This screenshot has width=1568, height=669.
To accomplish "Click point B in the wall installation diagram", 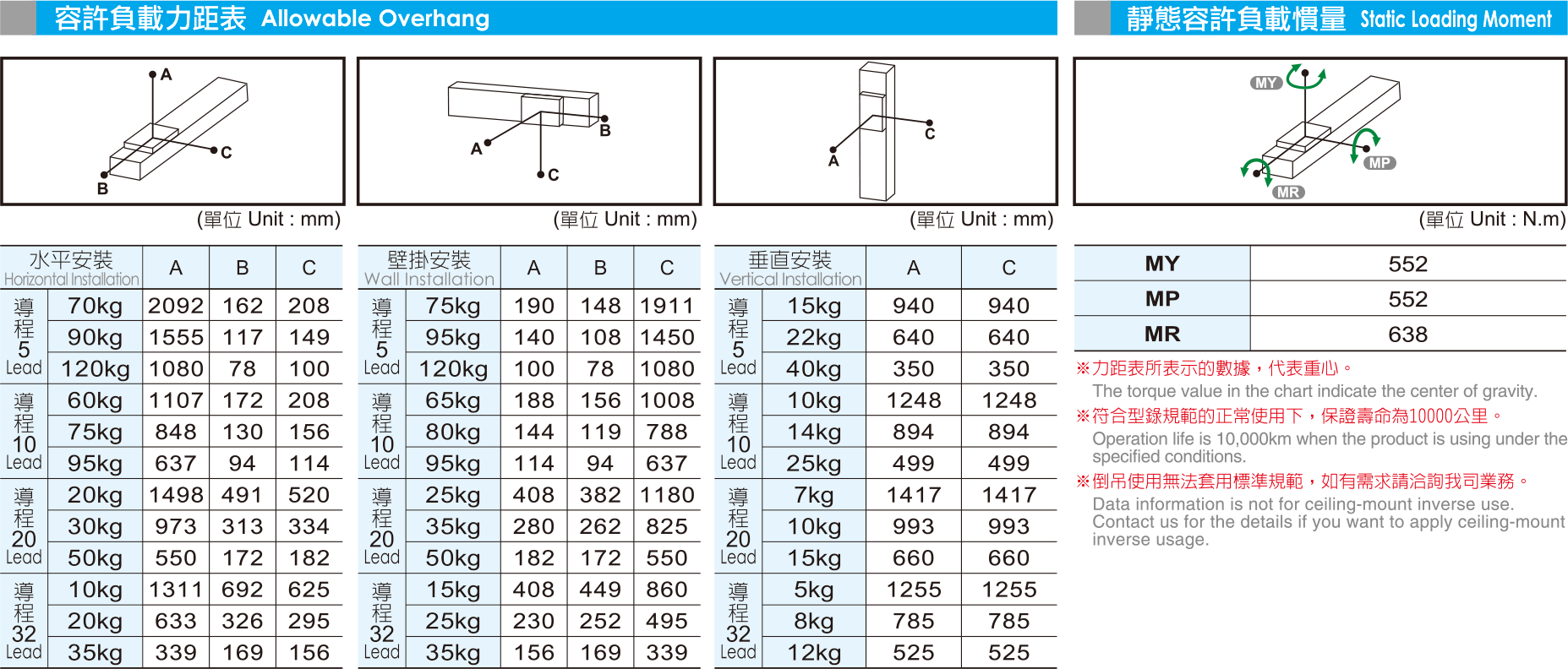I will pos(604,119).
